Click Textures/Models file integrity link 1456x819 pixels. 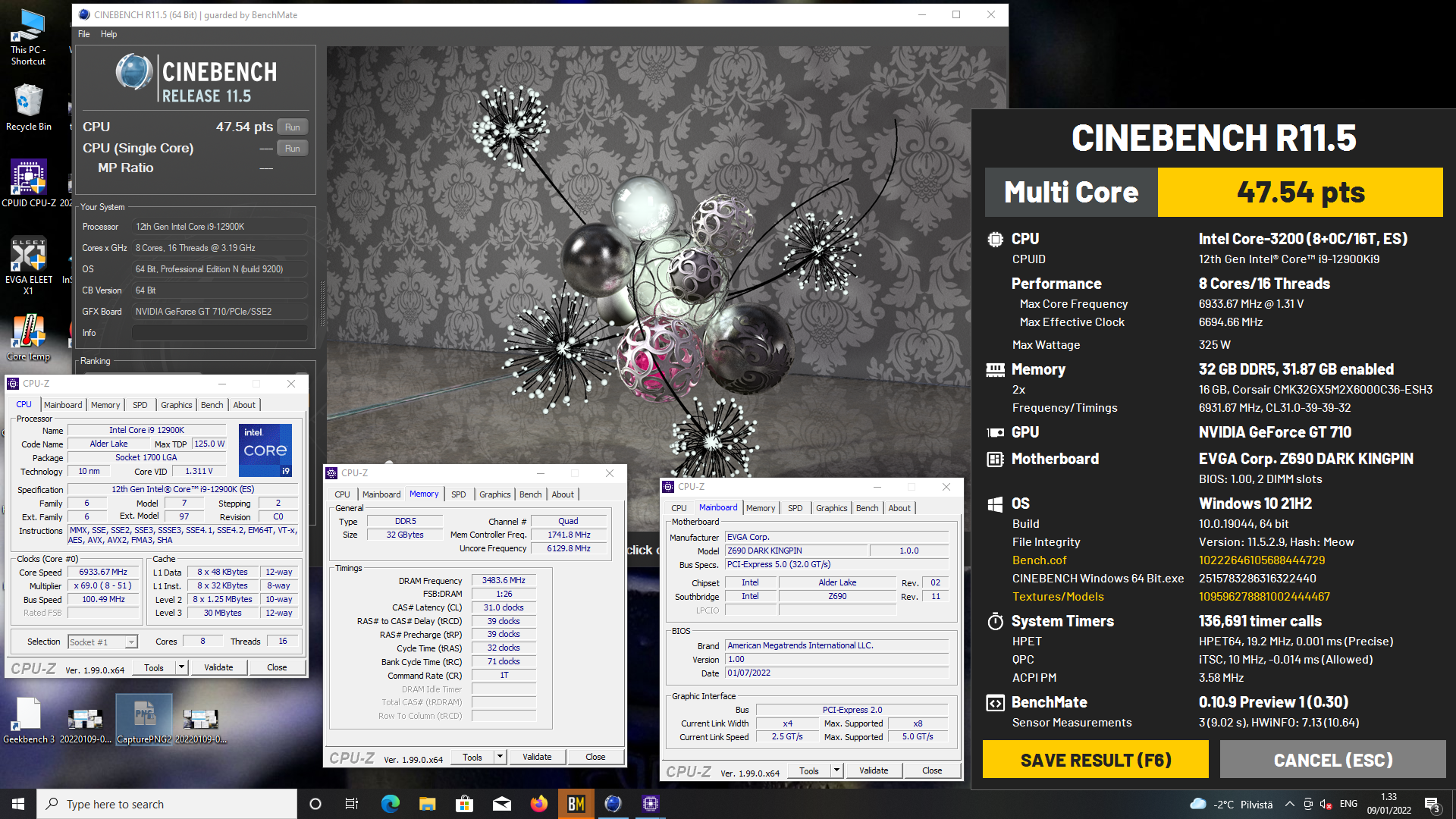(1264, 597)
